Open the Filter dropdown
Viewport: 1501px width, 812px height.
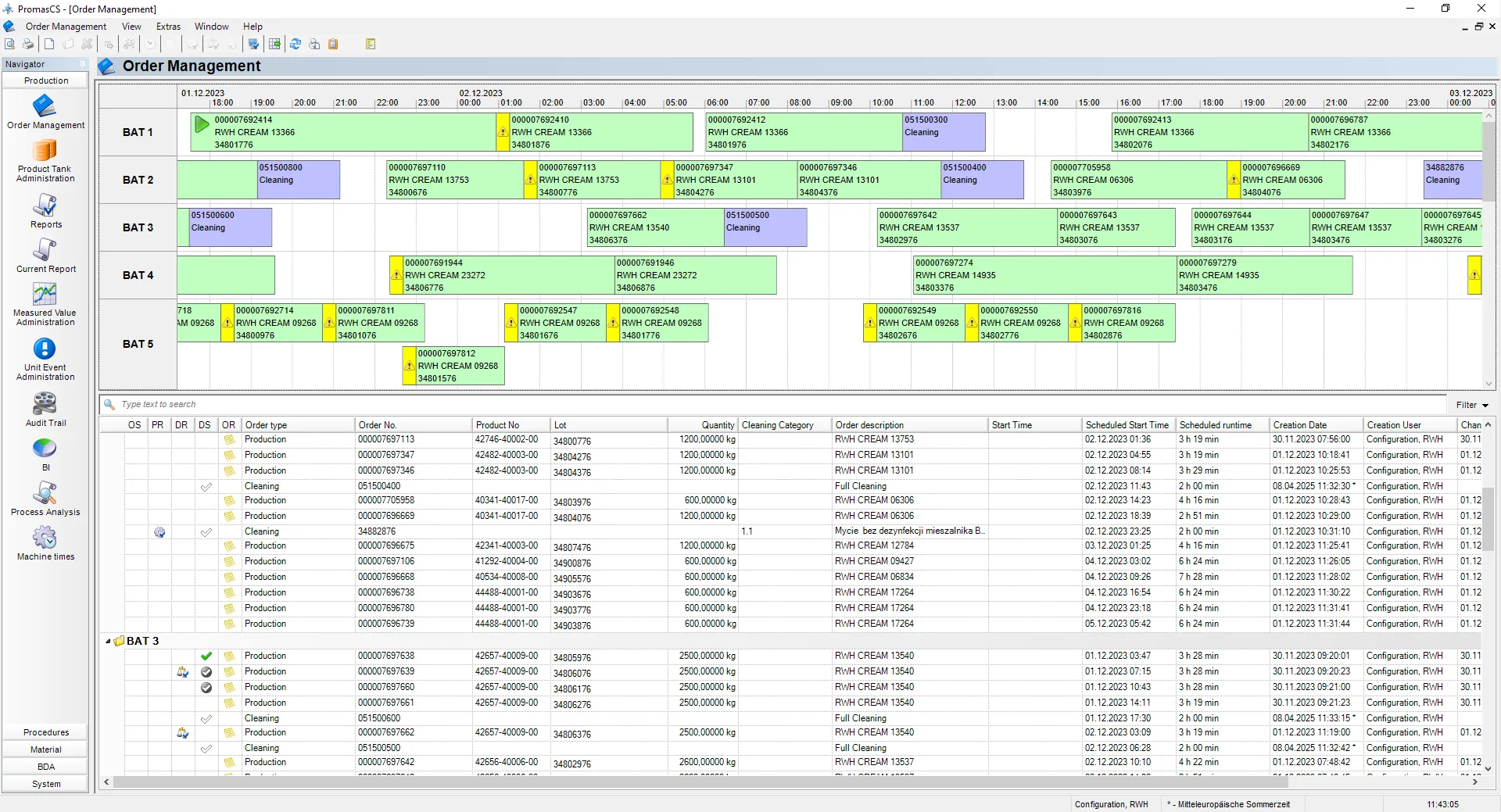[x=1472, y=405]
